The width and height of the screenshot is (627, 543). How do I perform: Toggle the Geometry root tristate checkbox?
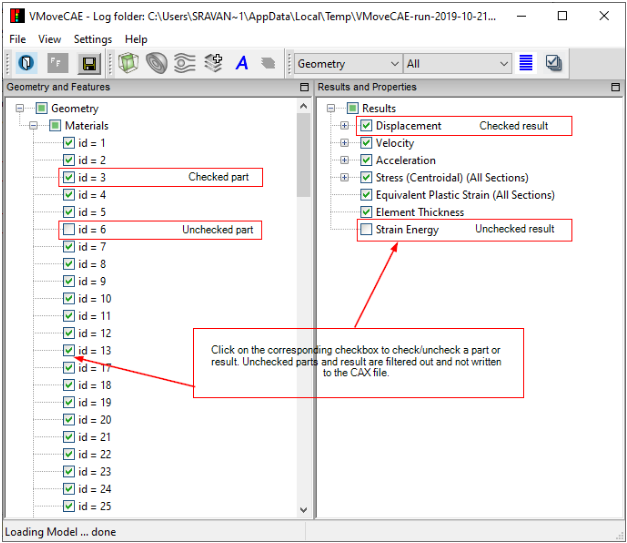click(x=41, y=108)
